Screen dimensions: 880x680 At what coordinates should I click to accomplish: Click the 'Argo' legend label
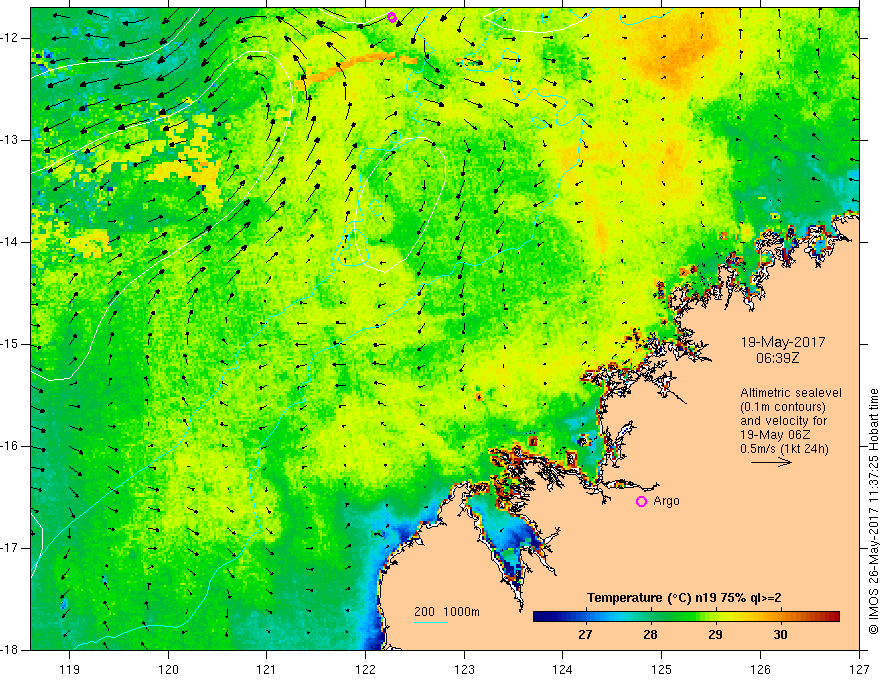coord(666,501)
